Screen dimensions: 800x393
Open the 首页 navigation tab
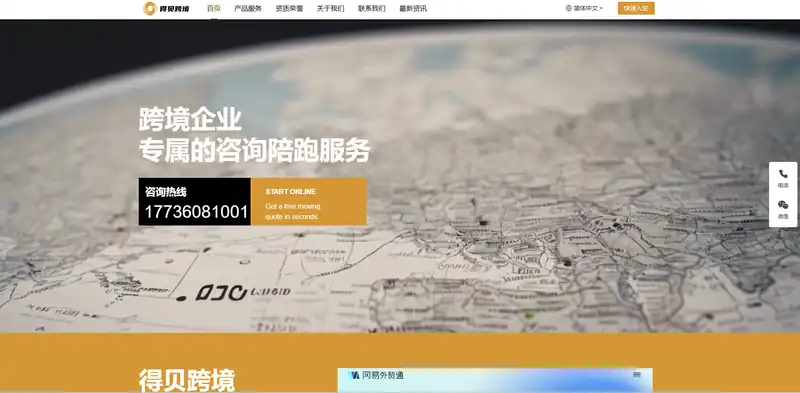click(x=214, y=9)
